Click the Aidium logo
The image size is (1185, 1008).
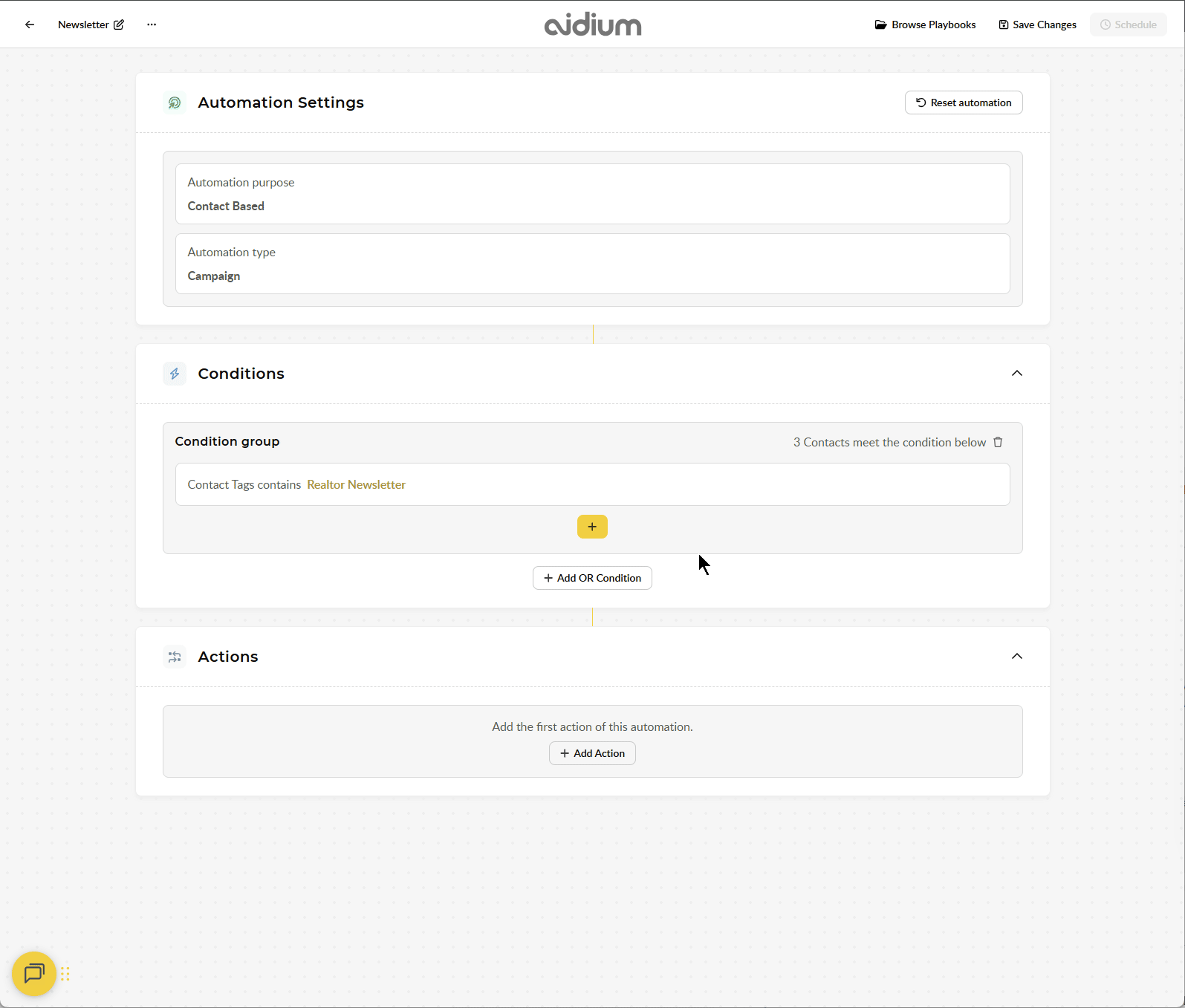click(x=592, y=25)
